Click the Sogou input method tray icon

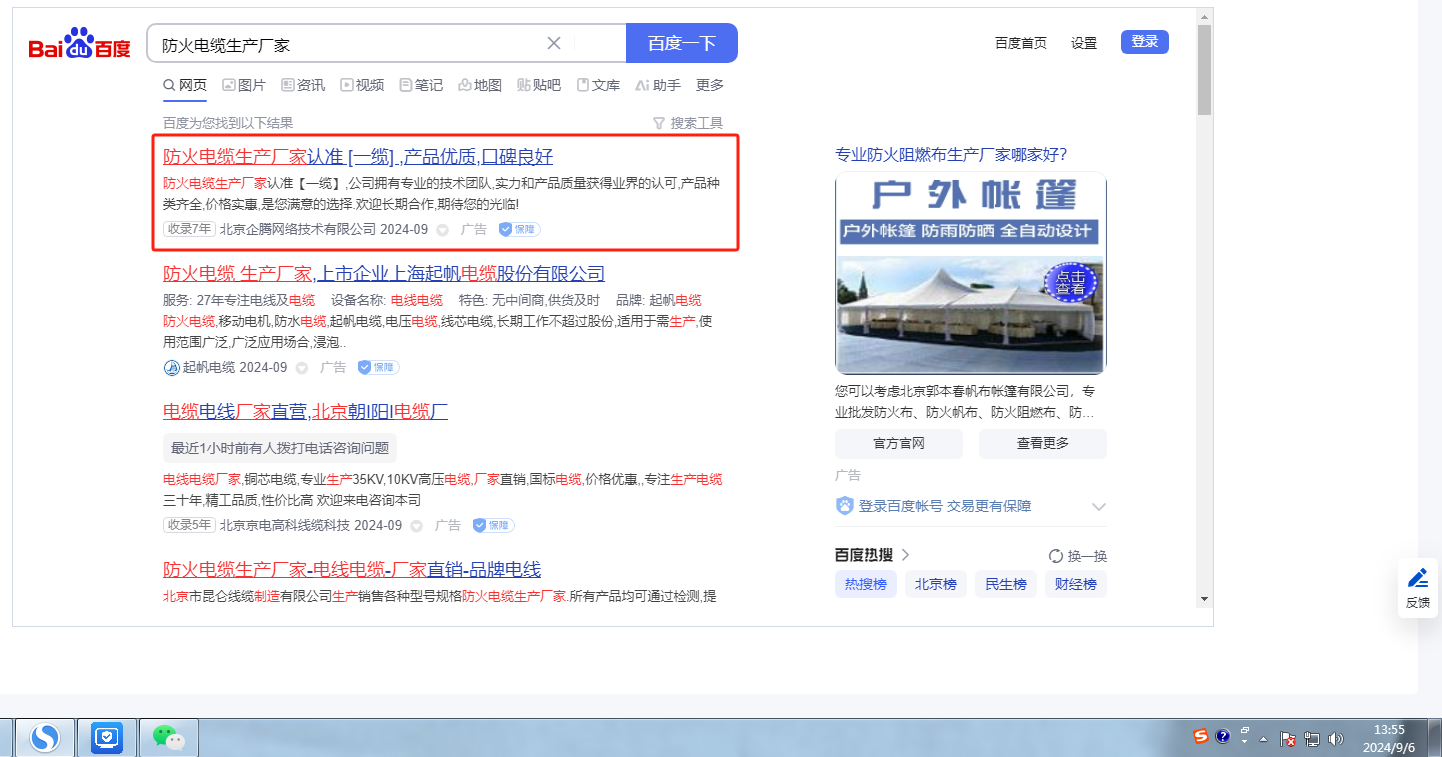(1201, 737)
